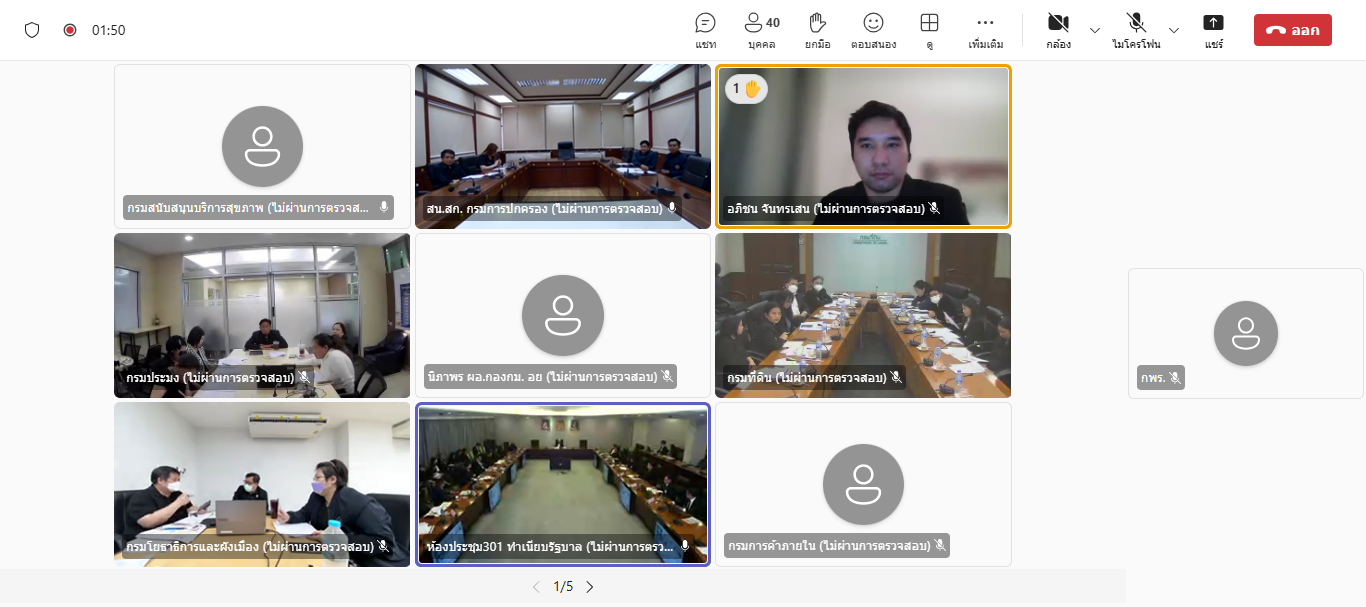Click the raised hand badge on อภิชน's tile
The height and width of the screenshot is (607, 1366).
point(746,89)
